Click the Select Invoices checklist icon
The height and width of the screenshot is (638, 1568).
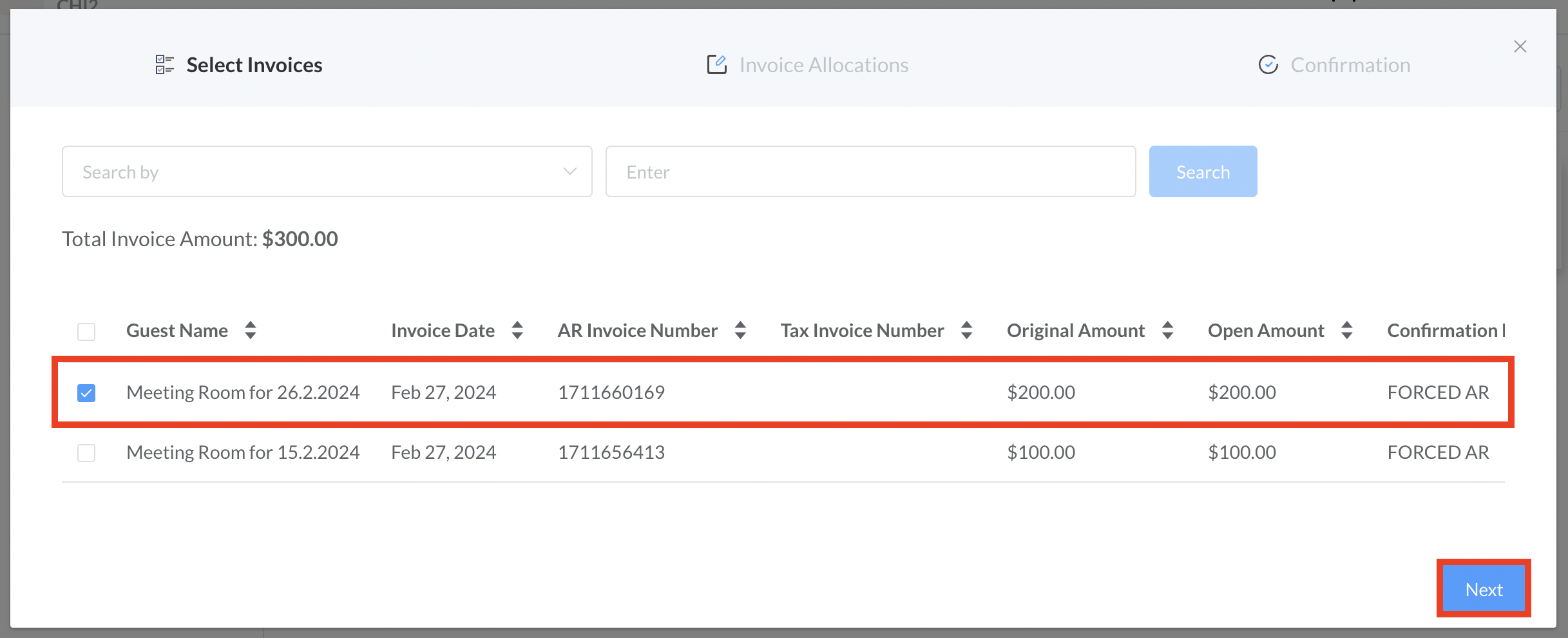point(164,64)
